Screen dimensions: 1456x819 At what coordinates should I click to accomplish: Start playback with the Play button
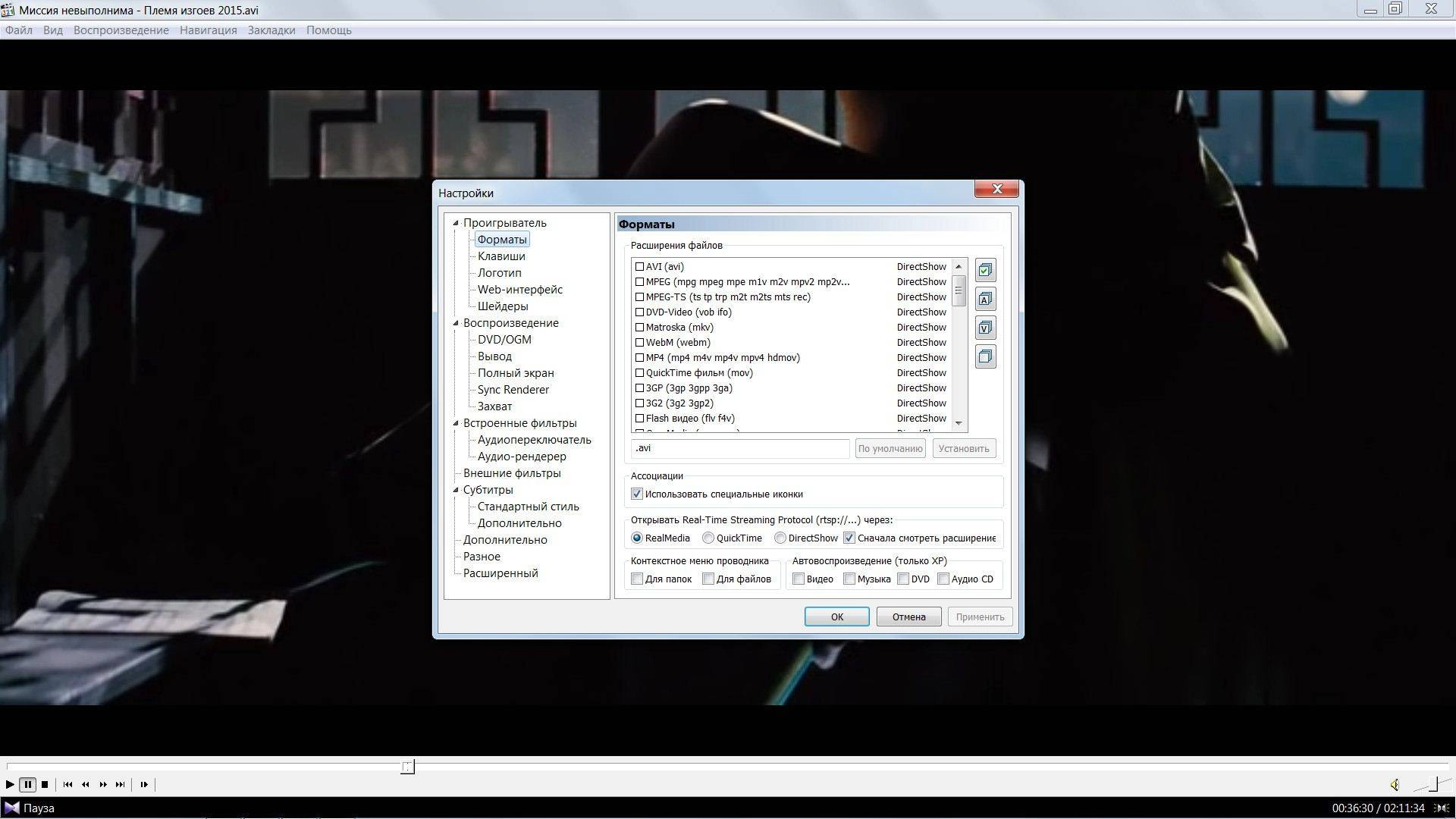(x=10, y=785)
